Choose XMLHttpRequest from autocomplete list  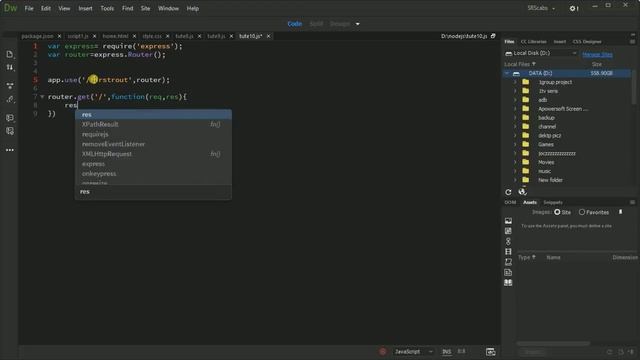[153, 154]
